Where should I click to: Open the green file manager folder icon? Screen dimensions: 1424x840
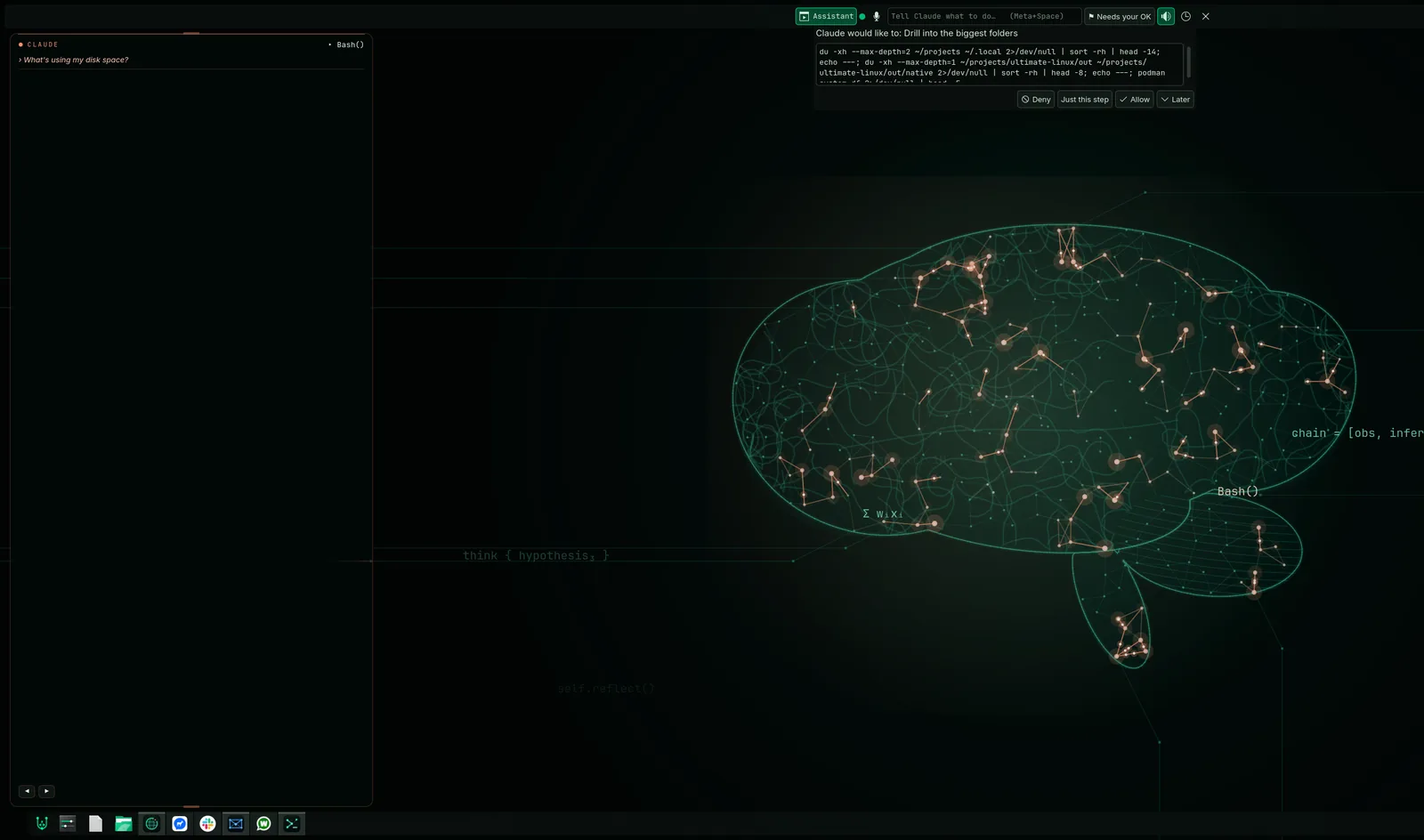(124, 824)
